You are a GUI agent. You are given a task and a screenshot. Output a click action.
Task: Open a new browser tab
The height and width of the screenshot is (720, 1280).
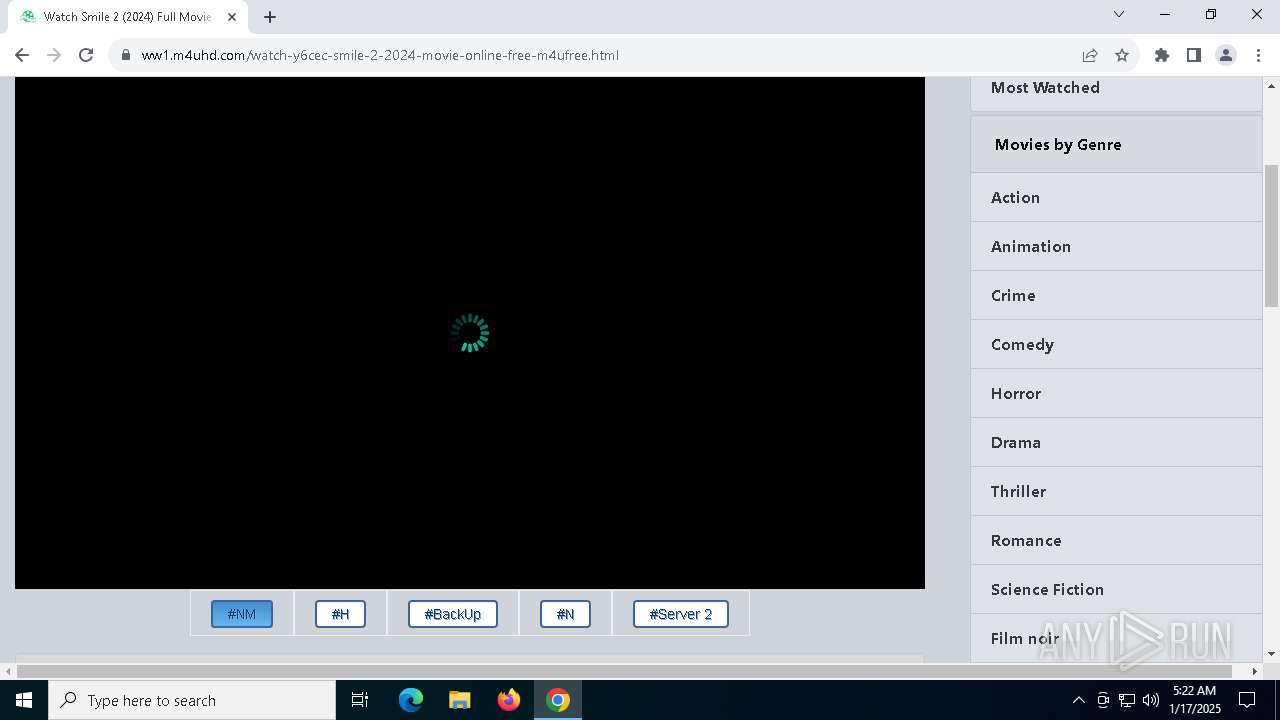pos(270,17)
